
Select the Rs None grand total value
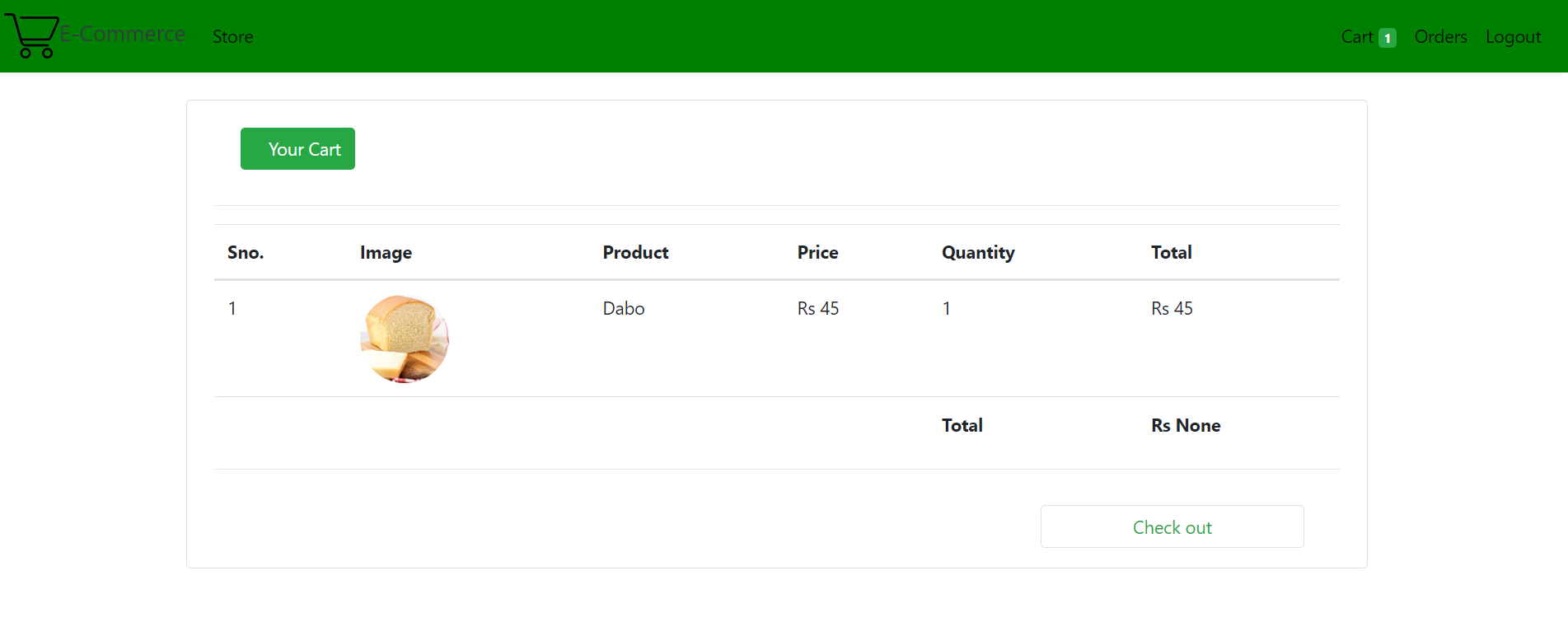click(x=1185, y=425)
